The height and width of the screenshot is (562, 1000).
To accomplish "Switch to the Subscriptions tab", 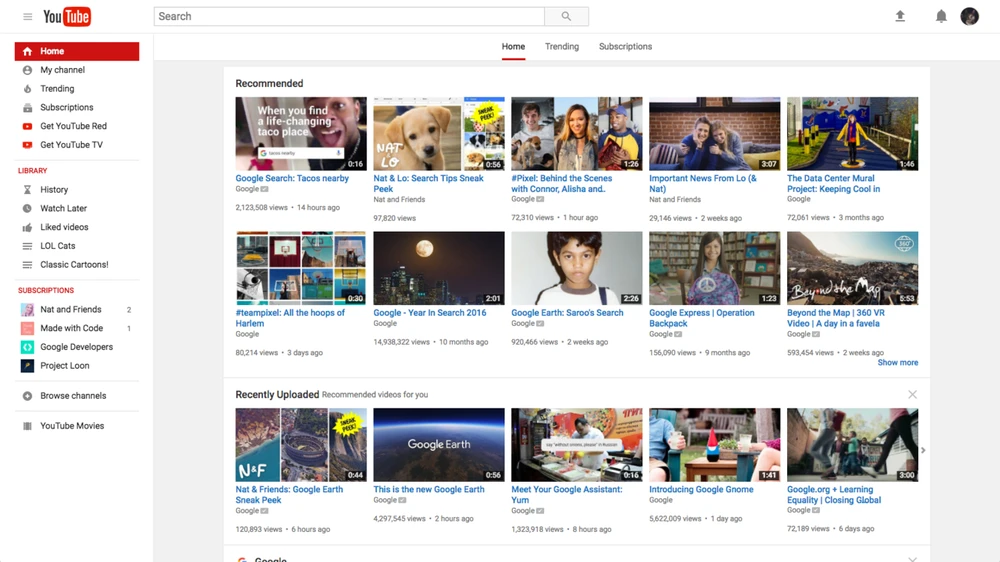I will pos(625,47).
